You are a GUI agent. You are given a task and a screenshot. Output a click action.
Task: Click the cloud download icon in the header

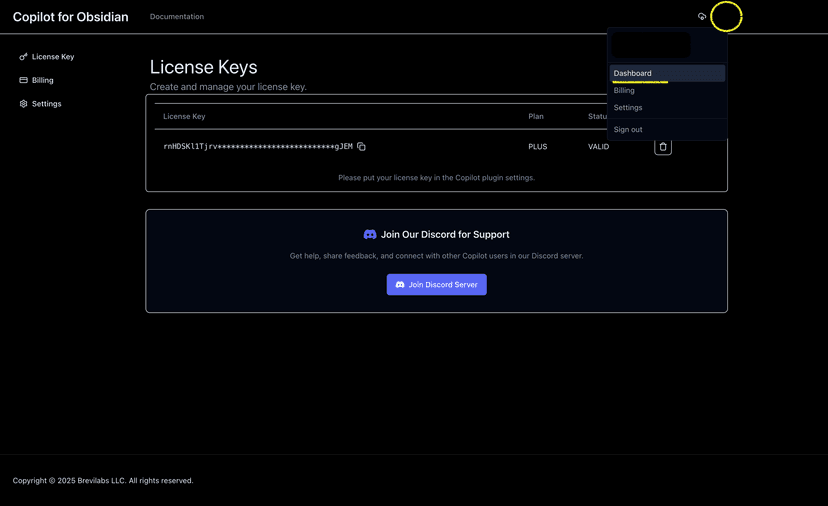701,17
